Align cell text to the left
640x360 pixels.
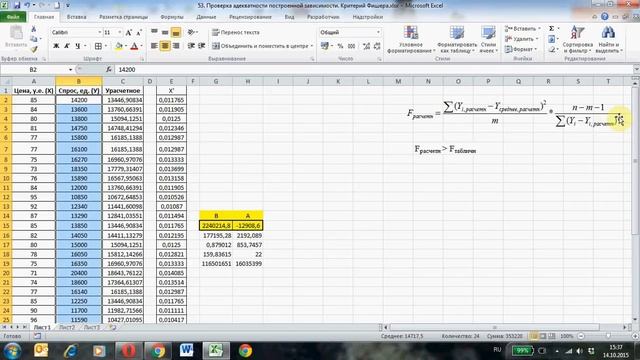pyautogui.click(x=154, y=46)
